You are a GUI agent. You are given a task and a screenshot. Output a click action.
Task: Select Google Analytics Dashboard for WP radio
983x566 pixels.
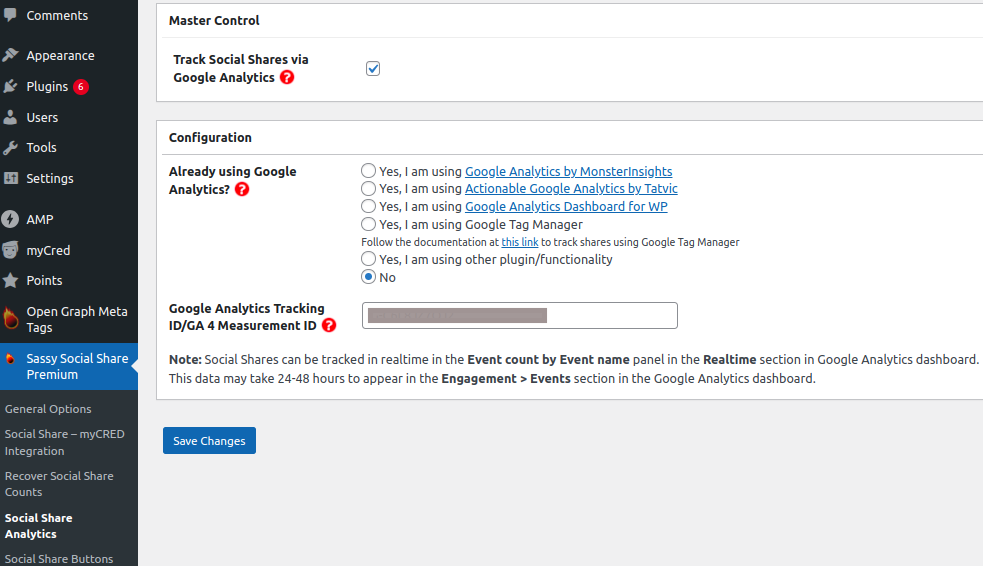point(369,206)
